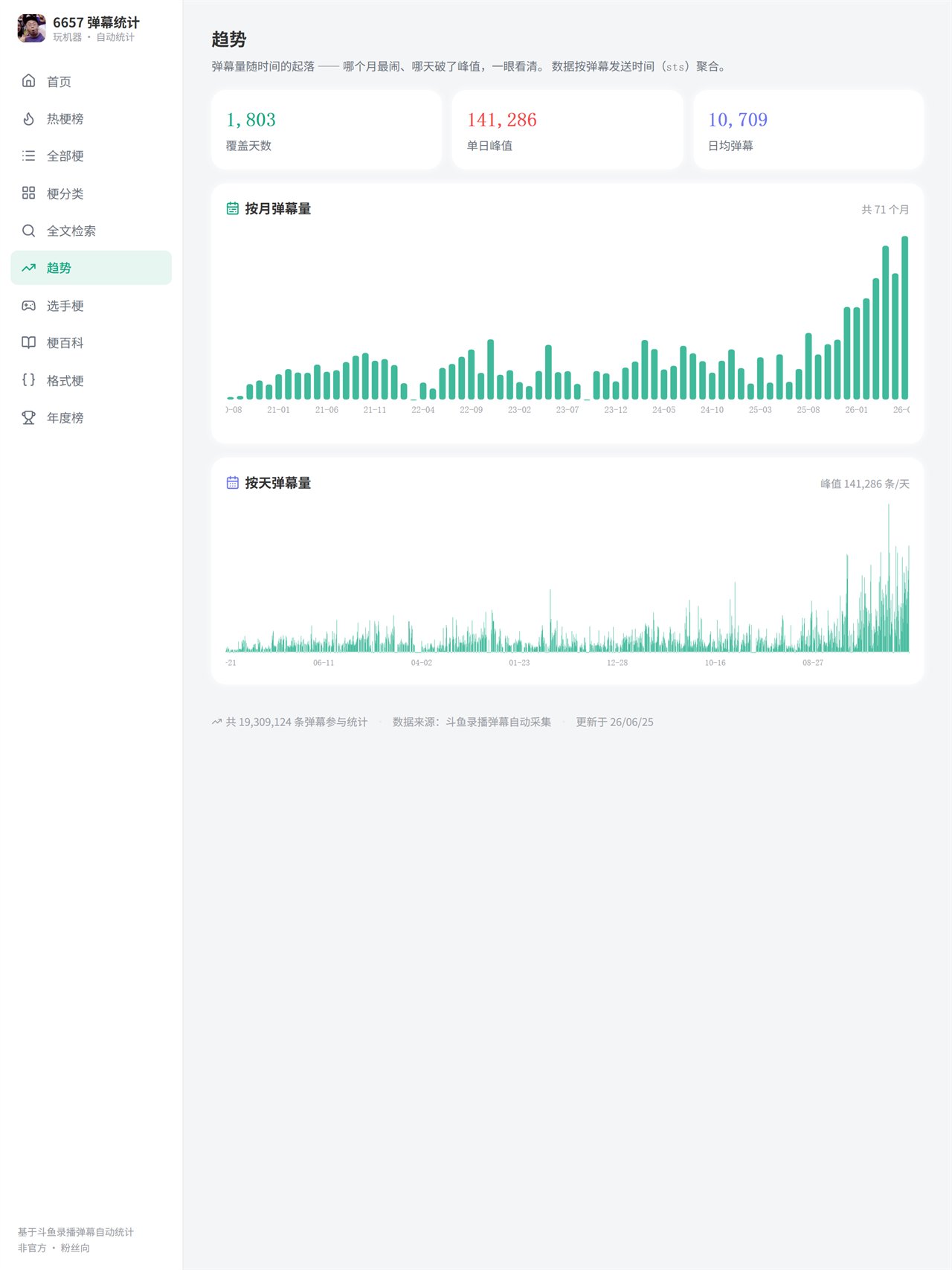Click the magnifier icon for 全文检索
The height and width of the screenshot is (1270, 952).
[x=28, y=231]
